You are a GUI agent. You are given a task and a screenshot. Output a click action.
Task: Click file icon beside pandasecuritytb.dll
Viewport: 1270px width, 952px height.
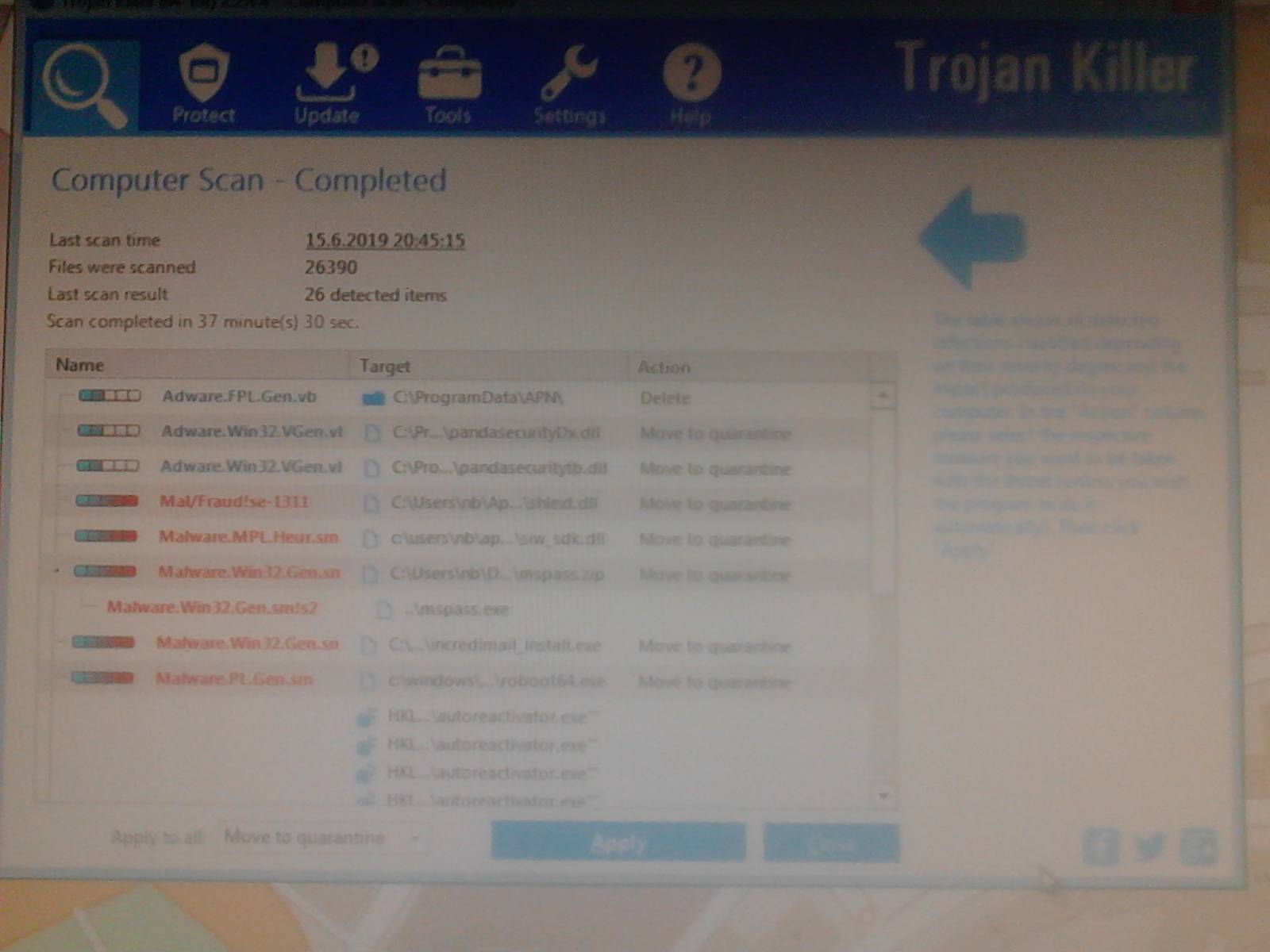(371, 468)
